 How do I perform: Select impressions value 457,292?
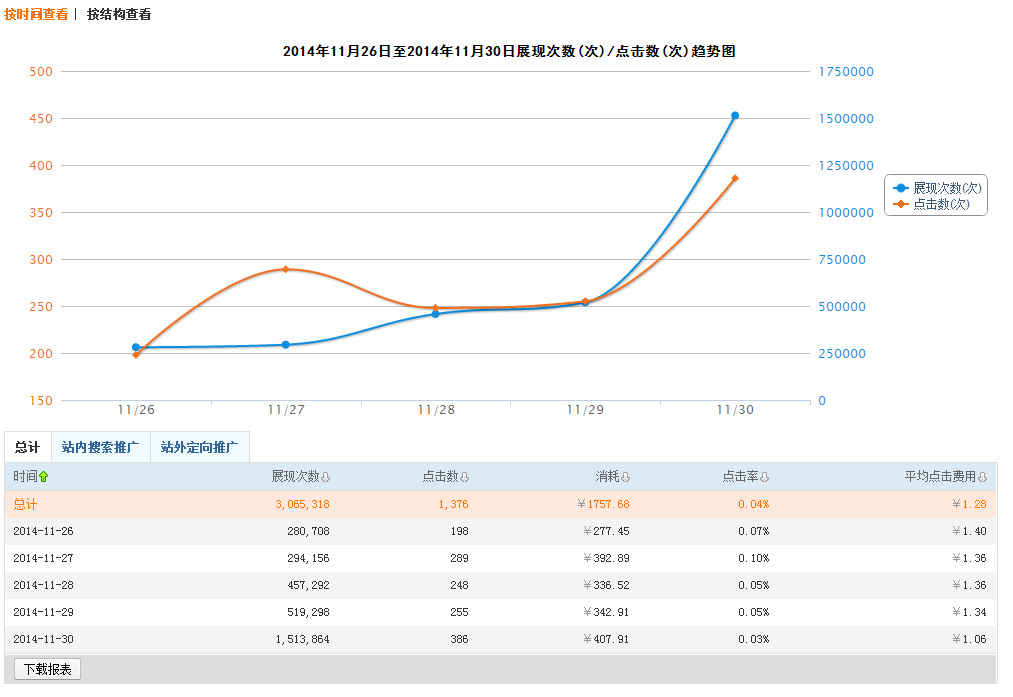(x=308, y=586)
